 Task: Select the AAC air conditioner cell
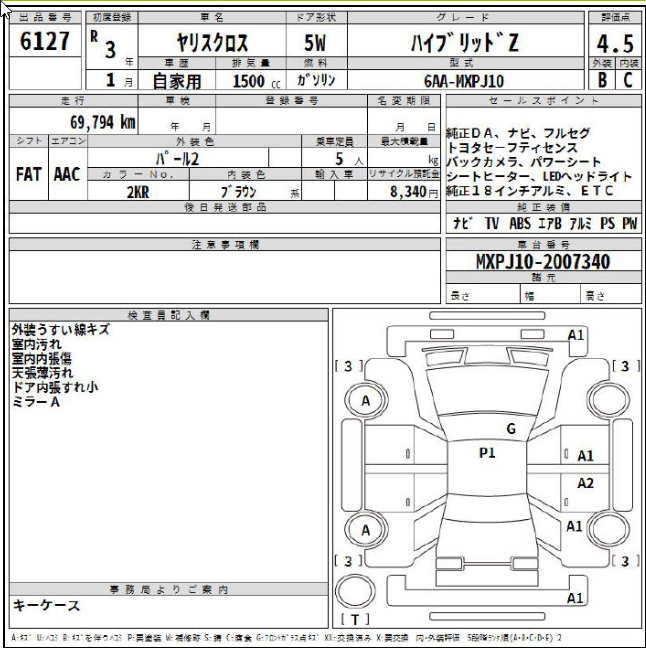67,174
